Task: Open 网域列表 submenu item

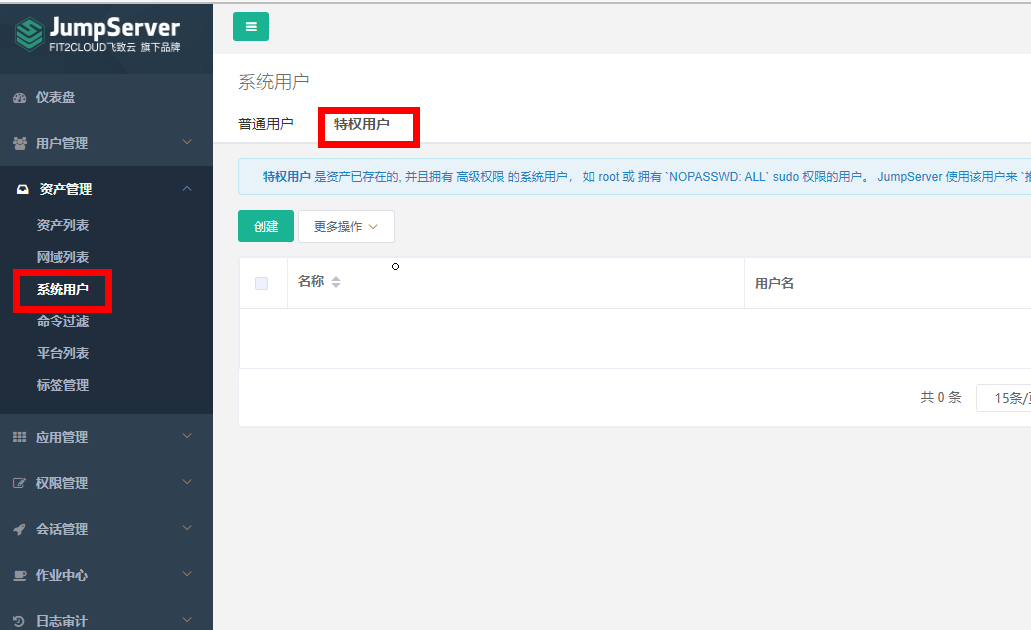Action: (x=62, y=257)
